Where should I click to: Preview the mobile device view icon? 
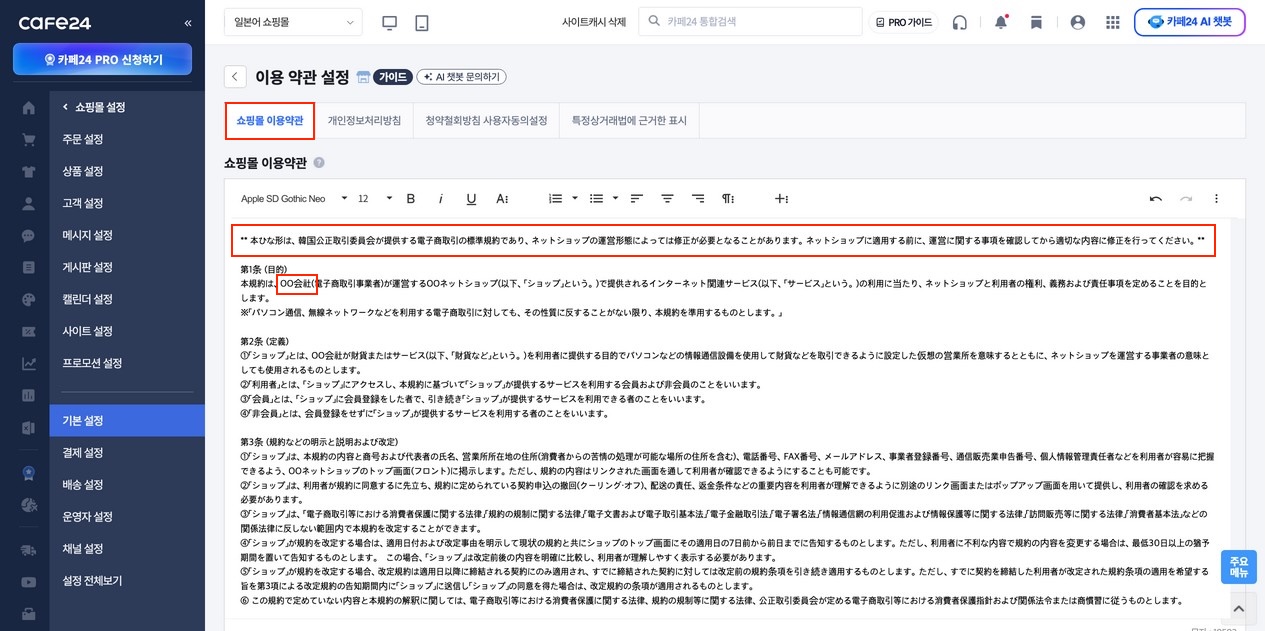pos(421,22)
